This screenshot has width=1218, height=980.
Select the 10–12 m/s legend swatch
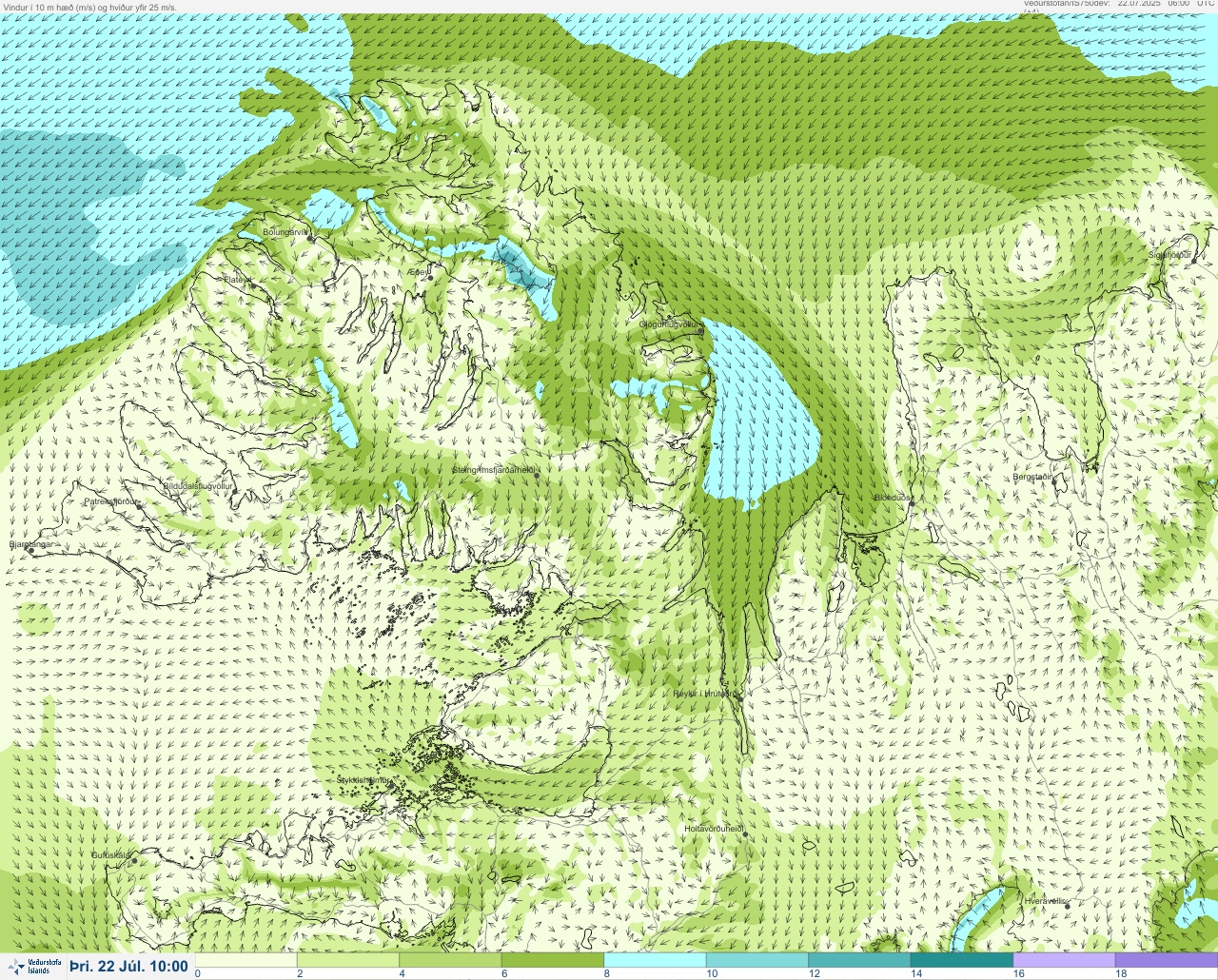[x=757, y=960]
